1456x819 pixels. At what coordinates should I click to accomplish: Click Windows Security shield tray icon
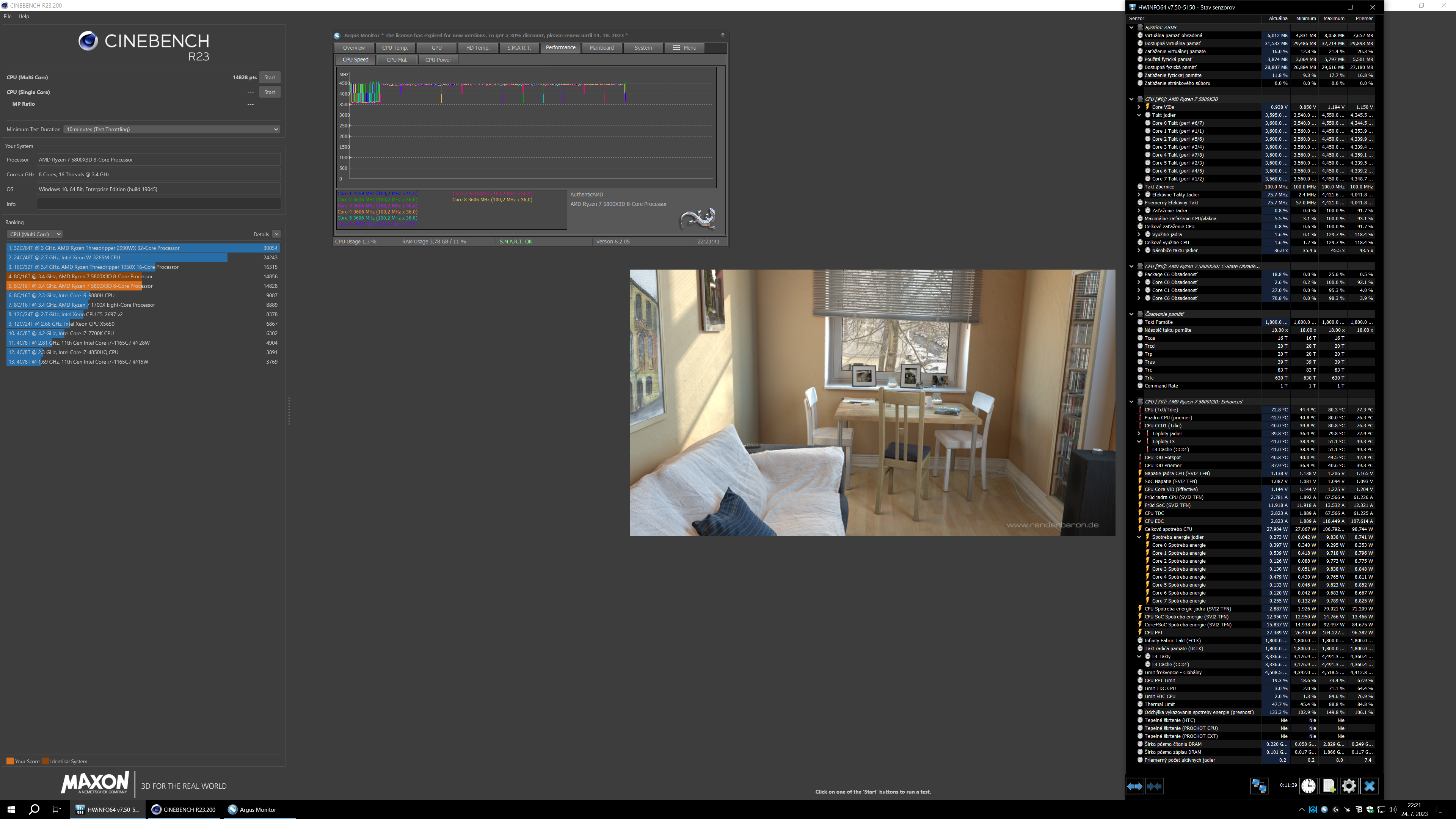[x=1370, y=810]
